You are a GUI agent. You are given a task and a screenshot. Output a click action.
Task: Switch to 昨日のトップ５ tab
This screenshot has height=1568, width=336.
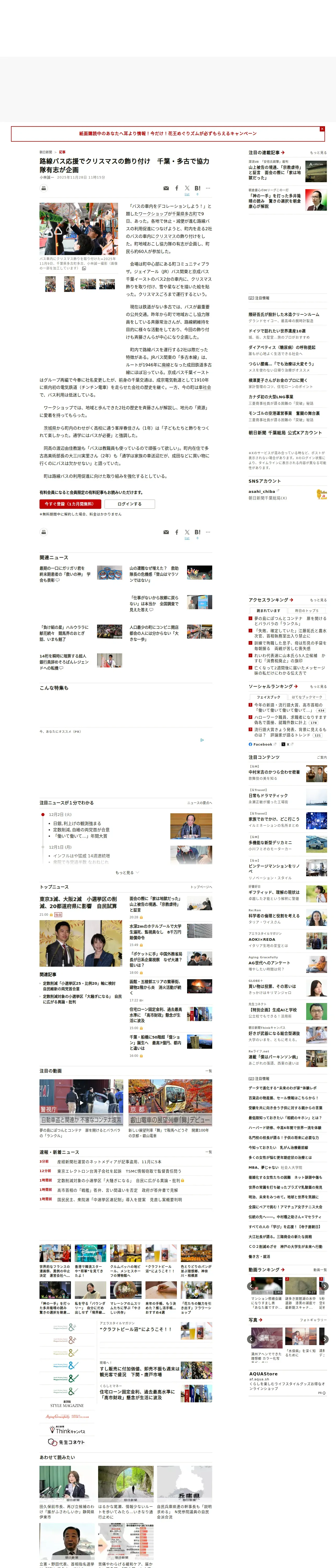click(307, 610)
